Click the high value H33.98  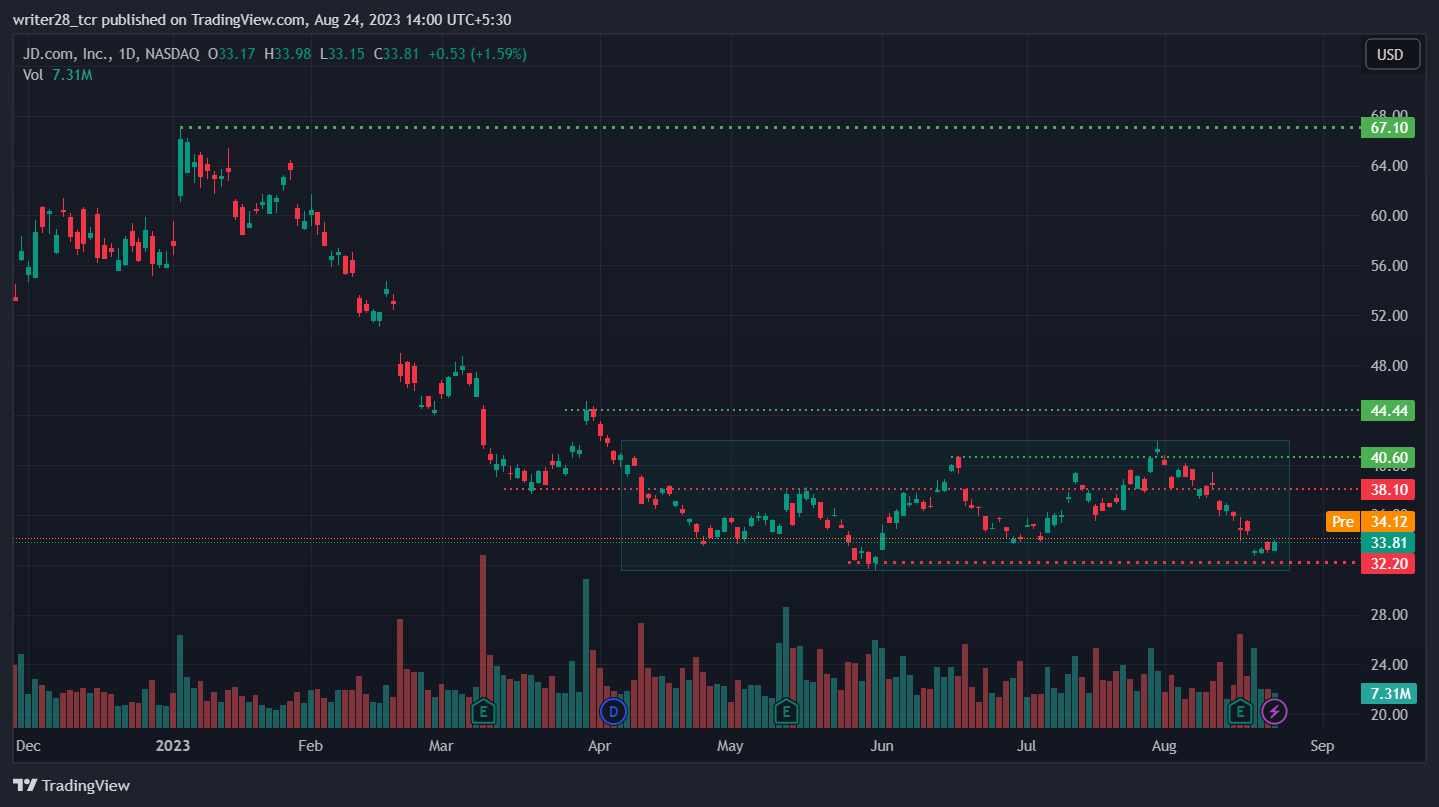click(x=288, y=54)
